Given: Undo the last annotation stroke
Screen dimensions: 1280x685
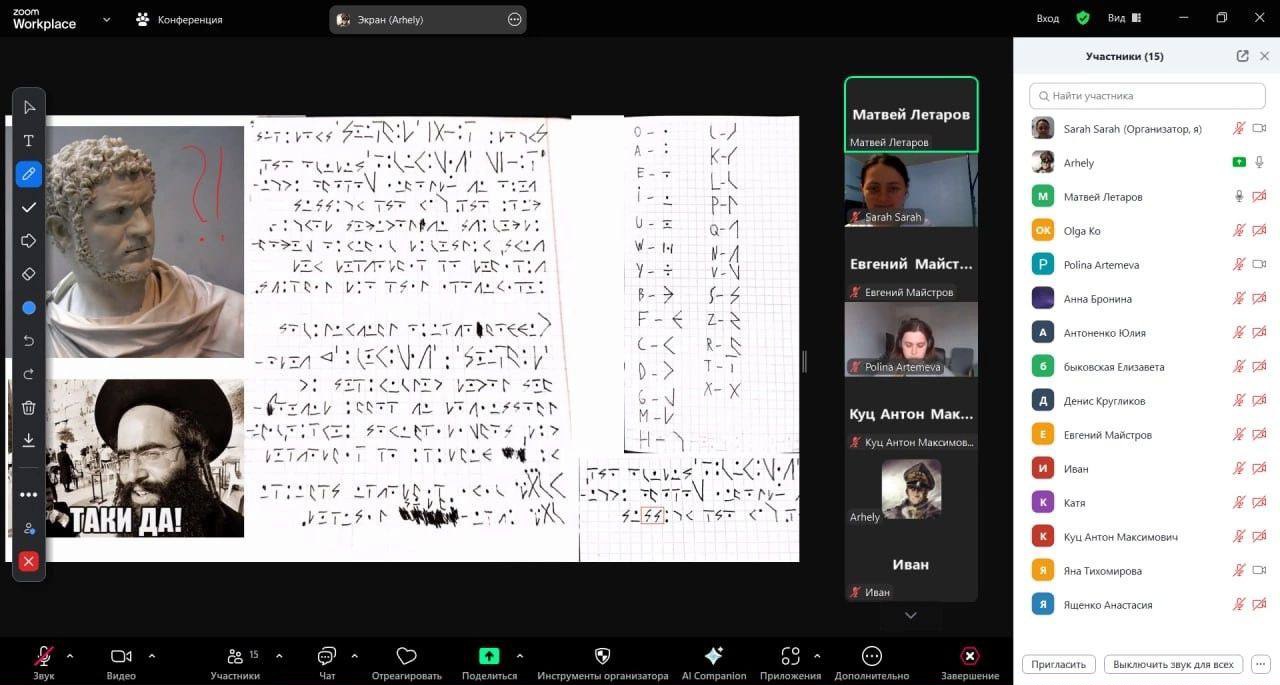Looking at the screenshot, I should click(x=28, y=341).
